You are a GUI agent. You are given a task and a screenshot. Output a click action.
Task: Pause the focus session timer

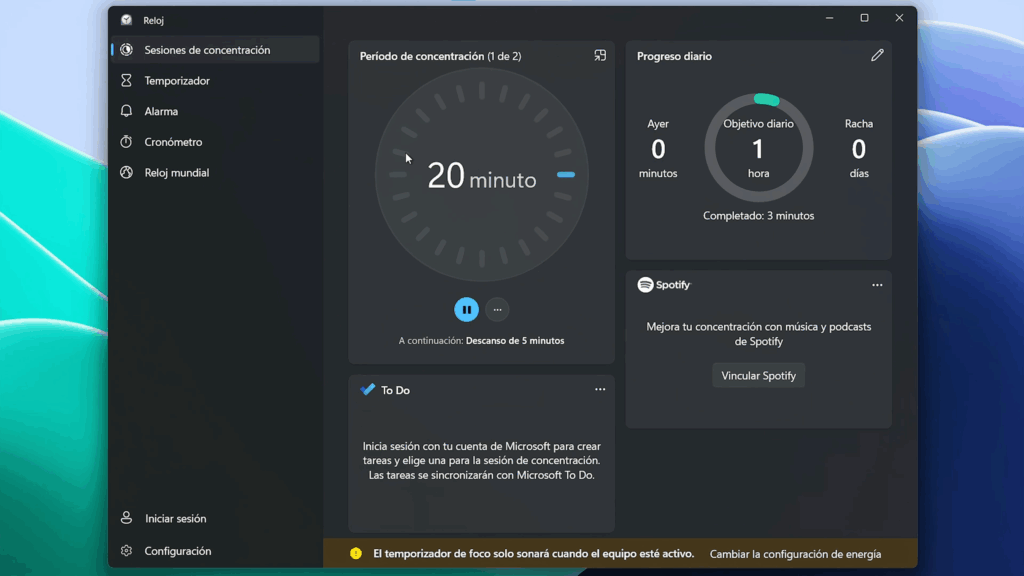tap(466, 310)
